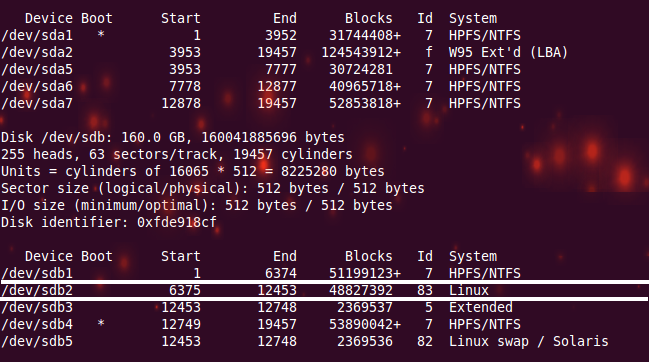Click the disk identifier 0xfde918cf text
This screenshot has height=362, width=649.
[177, 222]
